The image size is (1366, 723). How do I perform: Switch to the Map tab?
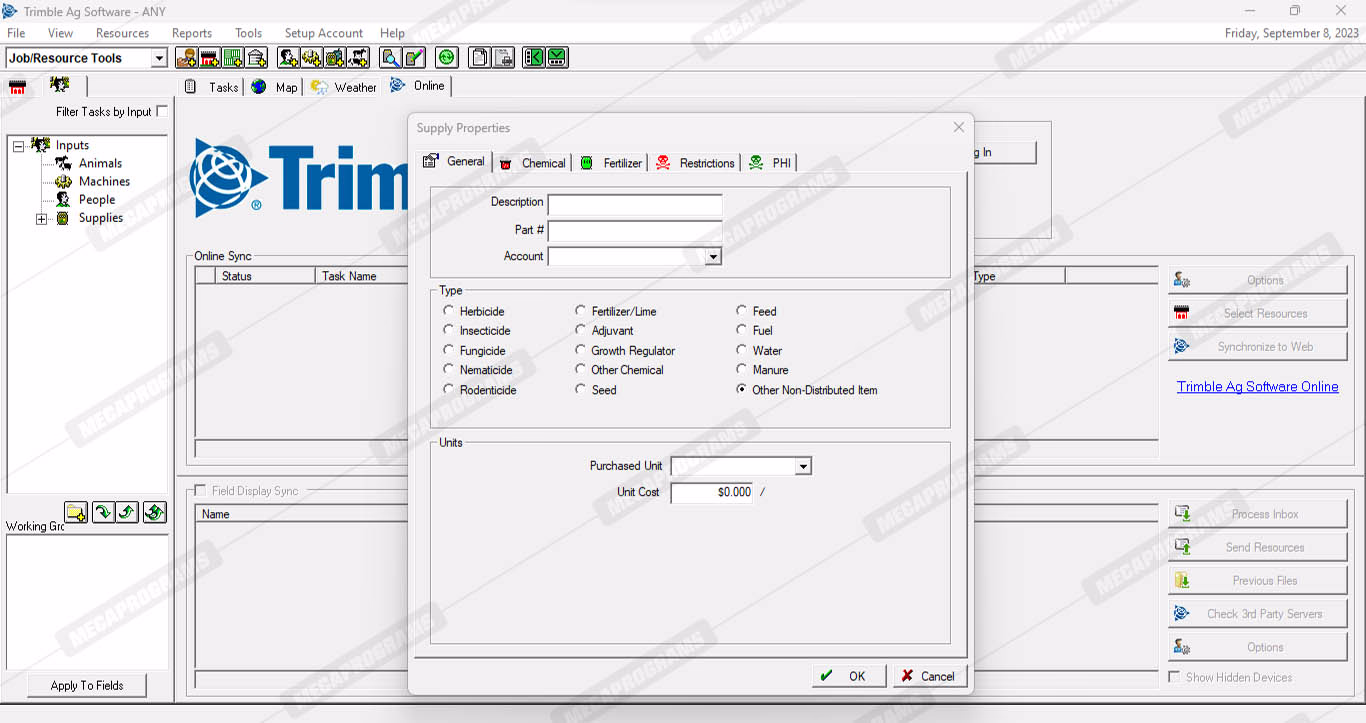click(x=275, y=87)
